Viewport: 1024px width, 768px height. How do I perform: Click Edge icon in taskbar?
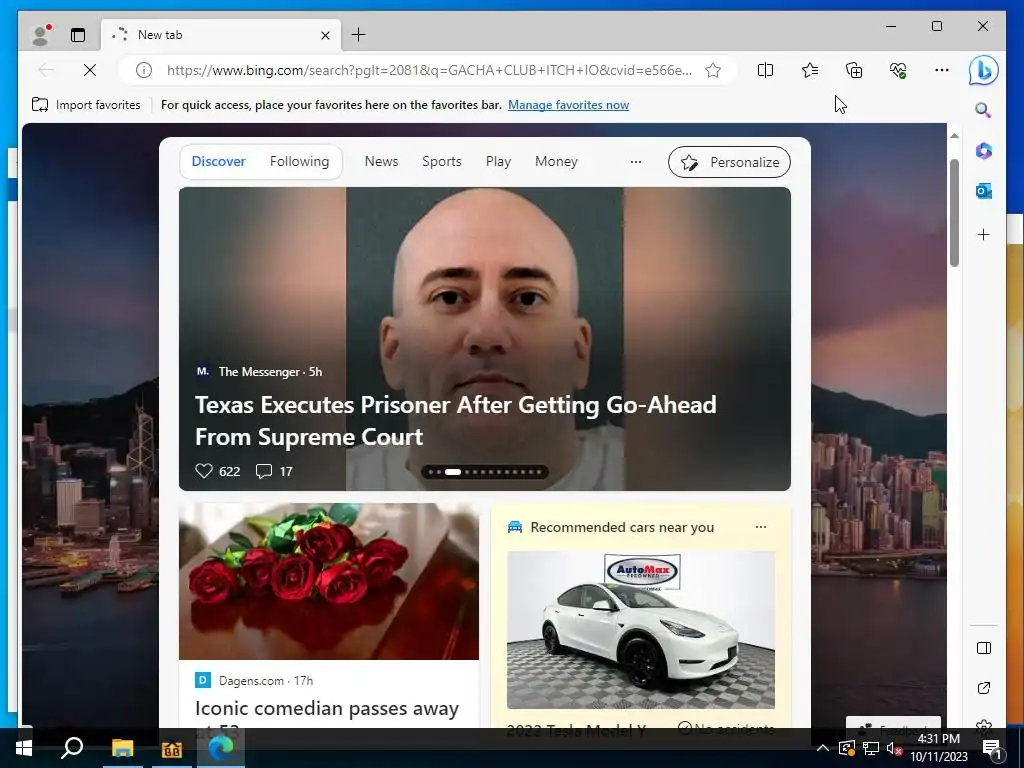click(221, 748)
